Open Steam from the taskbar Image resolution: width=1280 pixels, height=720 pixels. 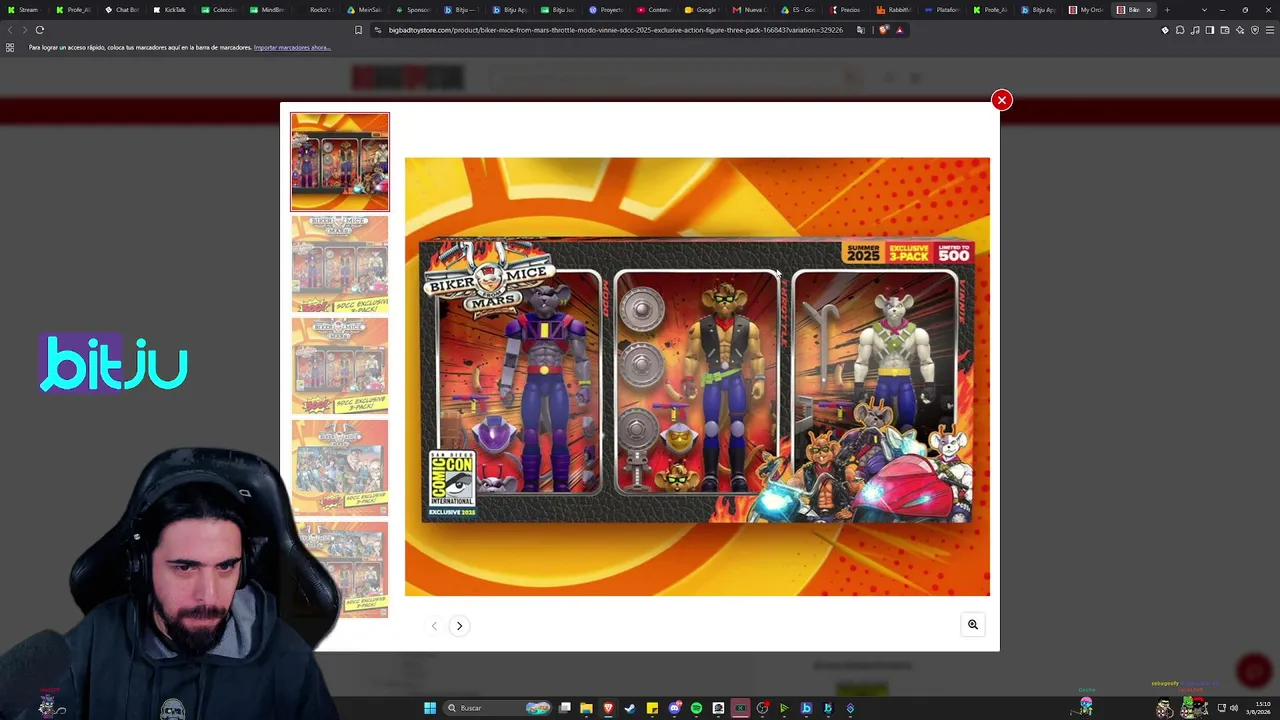point(630,708)
